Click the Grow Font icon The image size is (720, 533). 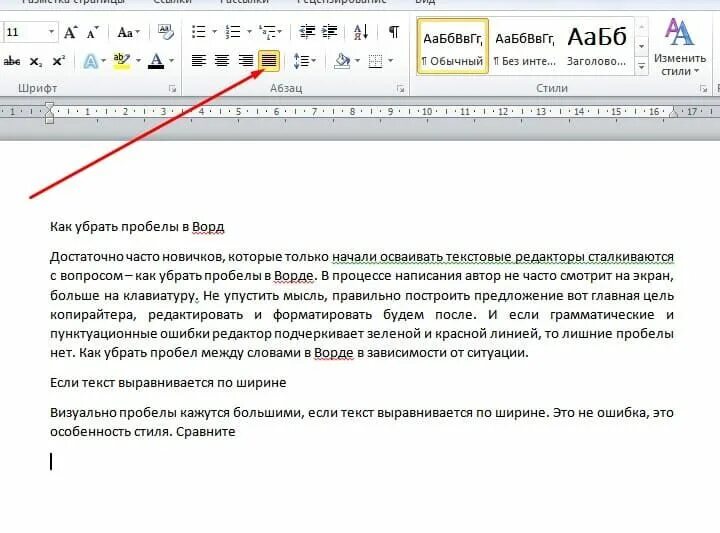pyautogui.click(x=70, y=33)
